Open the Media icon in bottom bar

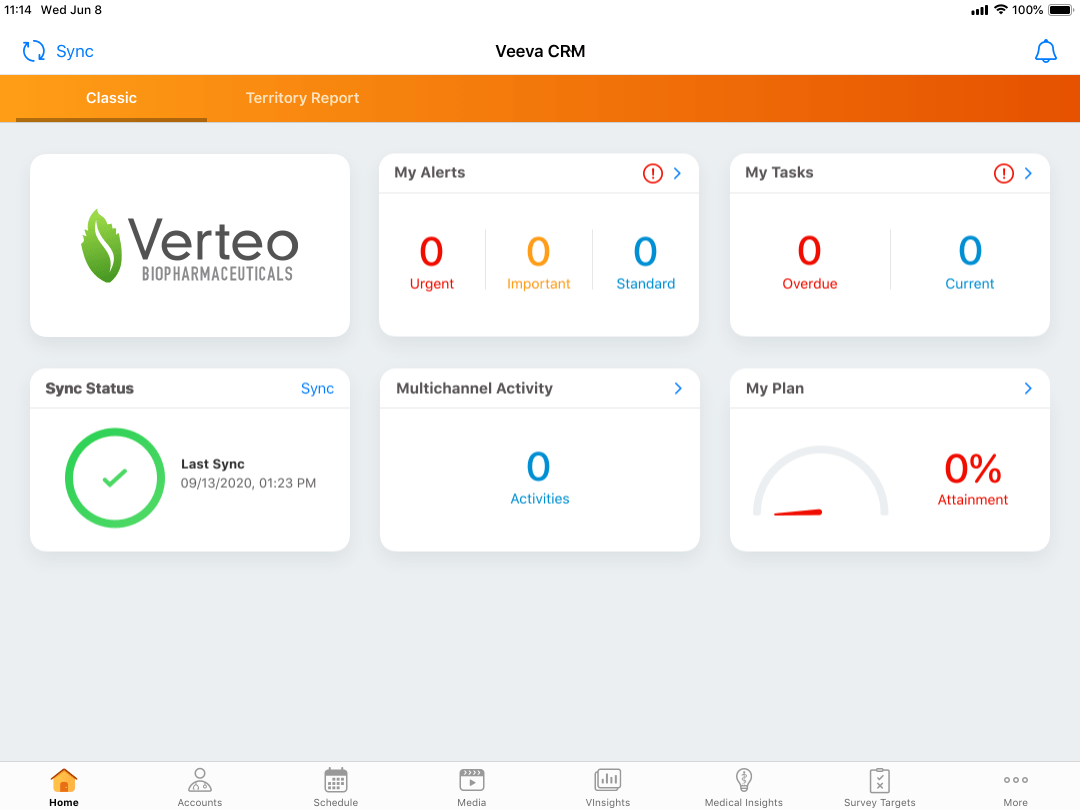click(472, 780)
